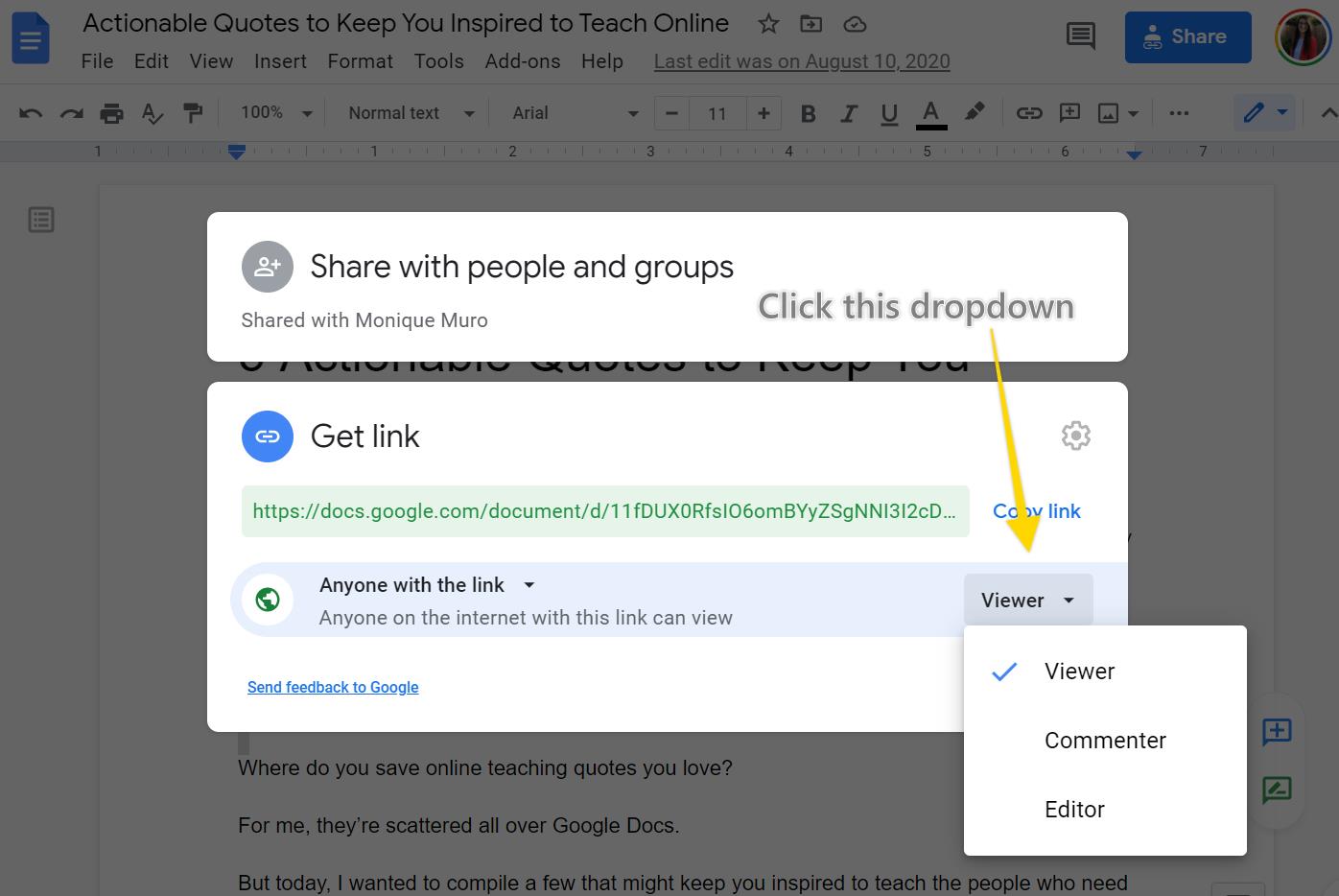The height and width of the screenshot is (896, 1339).
Task: Click the green globe icon
Action: click(268, 600)
